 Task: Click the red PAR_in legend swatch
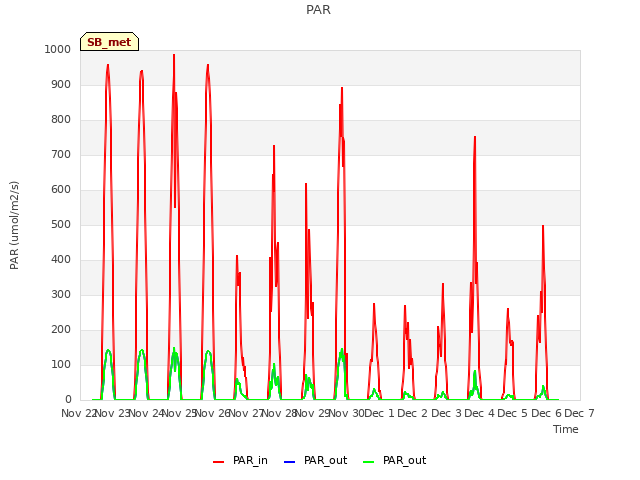[218, 462]
